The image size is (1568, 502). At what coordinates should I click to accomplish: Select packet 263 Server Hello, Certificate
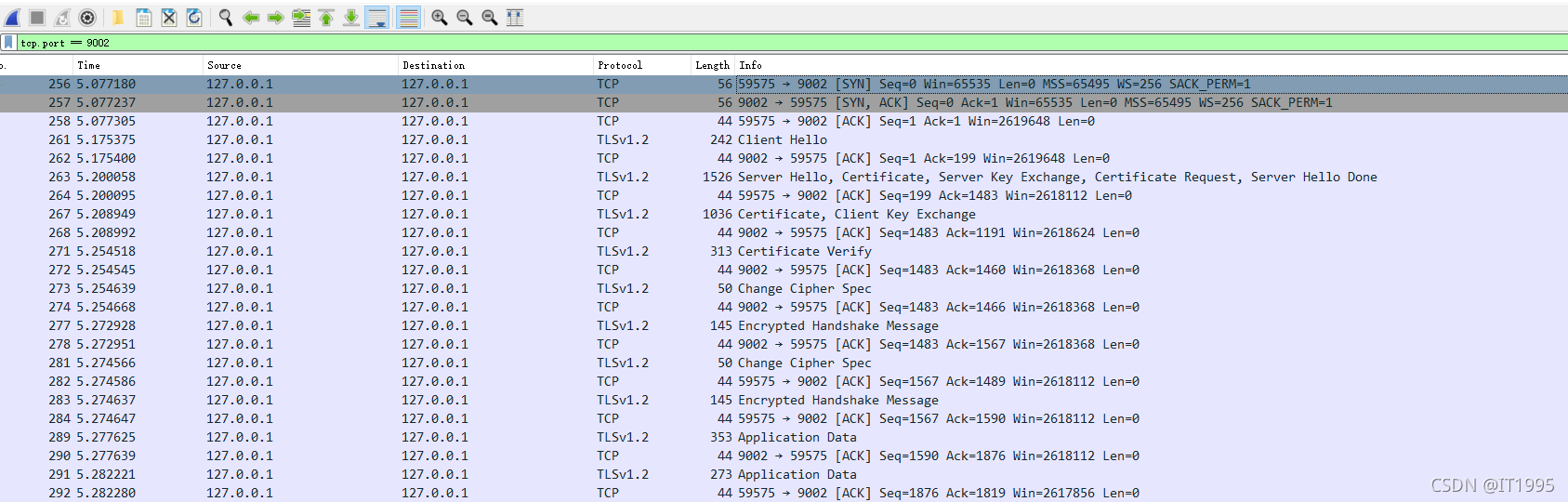click(x=784, y=177)
